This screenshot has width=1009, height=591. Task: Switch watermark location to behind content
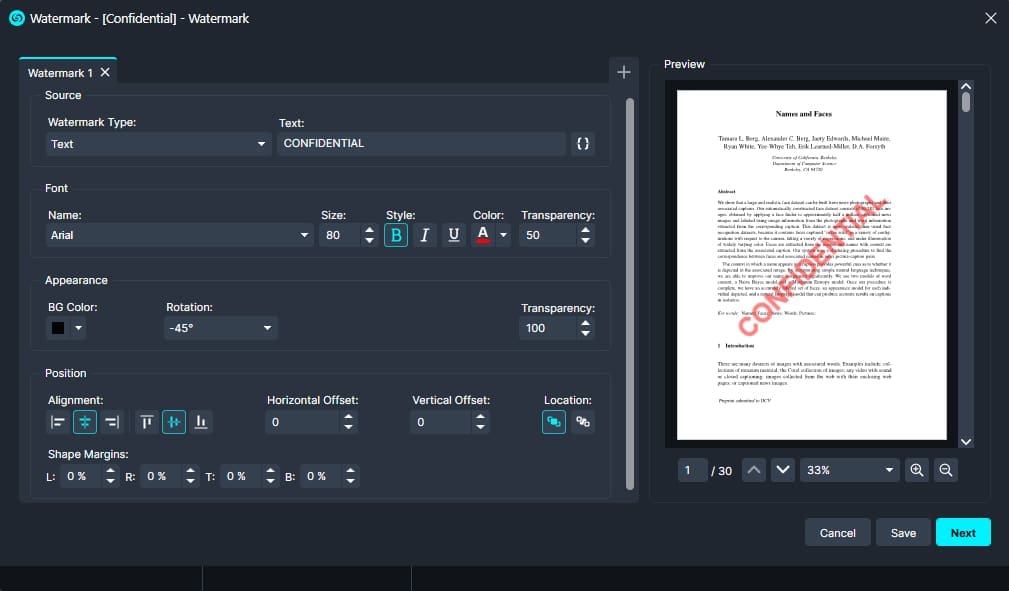click(582, 421)
